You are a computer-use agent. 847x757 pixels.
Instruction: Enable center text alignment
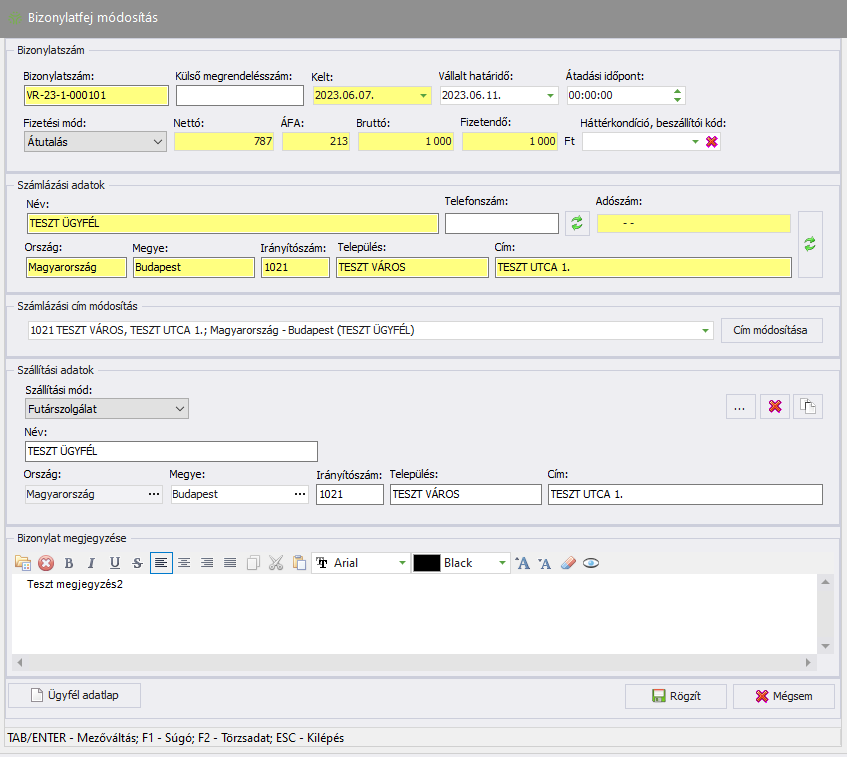pos(184,563)
